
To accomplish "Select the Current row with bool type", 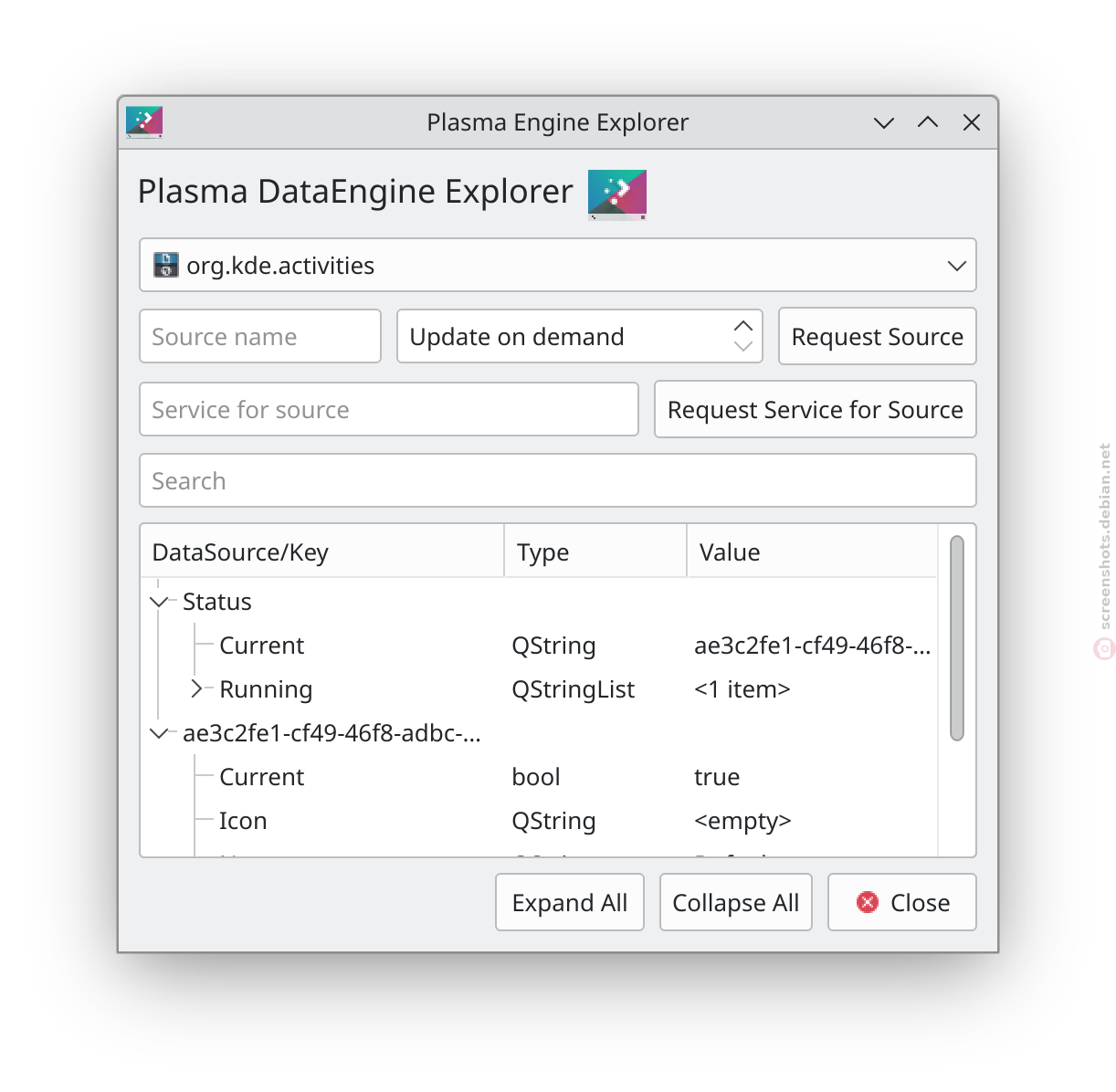I will click(539, 777).
